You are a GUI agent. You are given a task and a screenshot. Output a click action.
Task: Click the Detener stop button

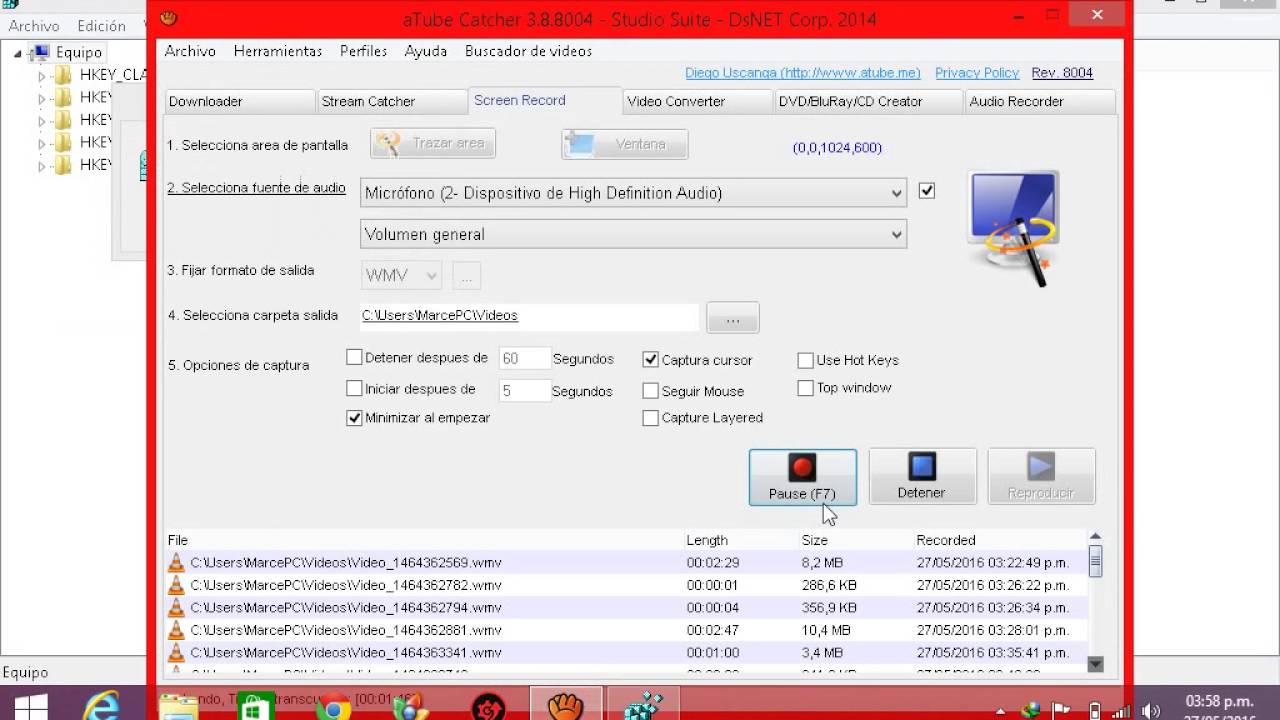click(922, 476)
